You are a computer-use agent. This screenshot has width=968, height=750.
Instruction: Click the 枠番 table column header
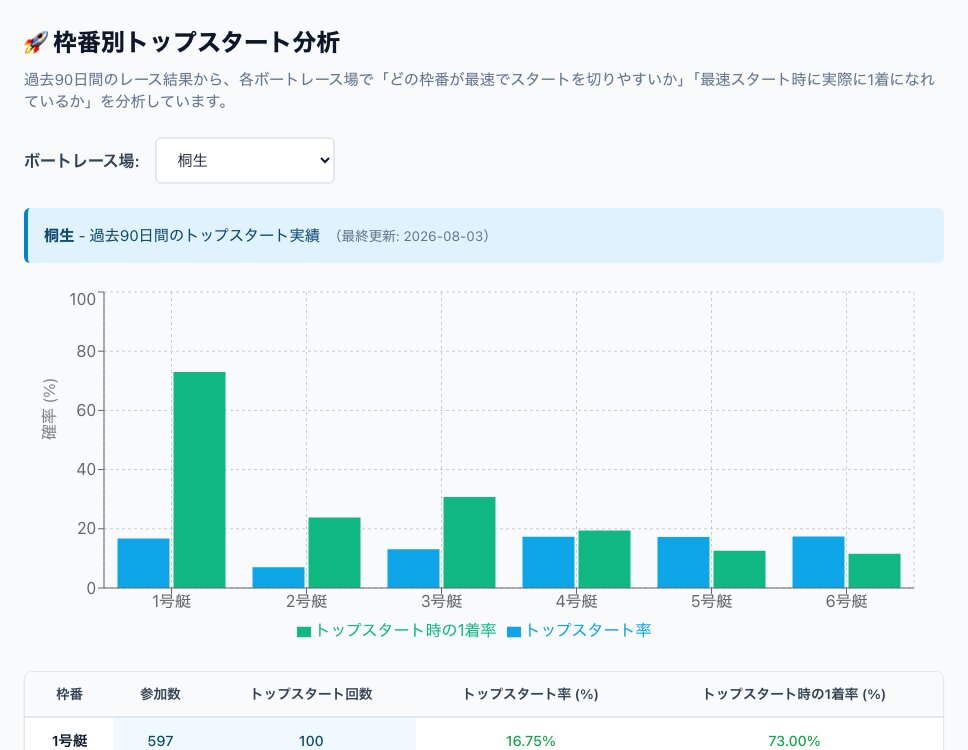[x=69, y=694]
